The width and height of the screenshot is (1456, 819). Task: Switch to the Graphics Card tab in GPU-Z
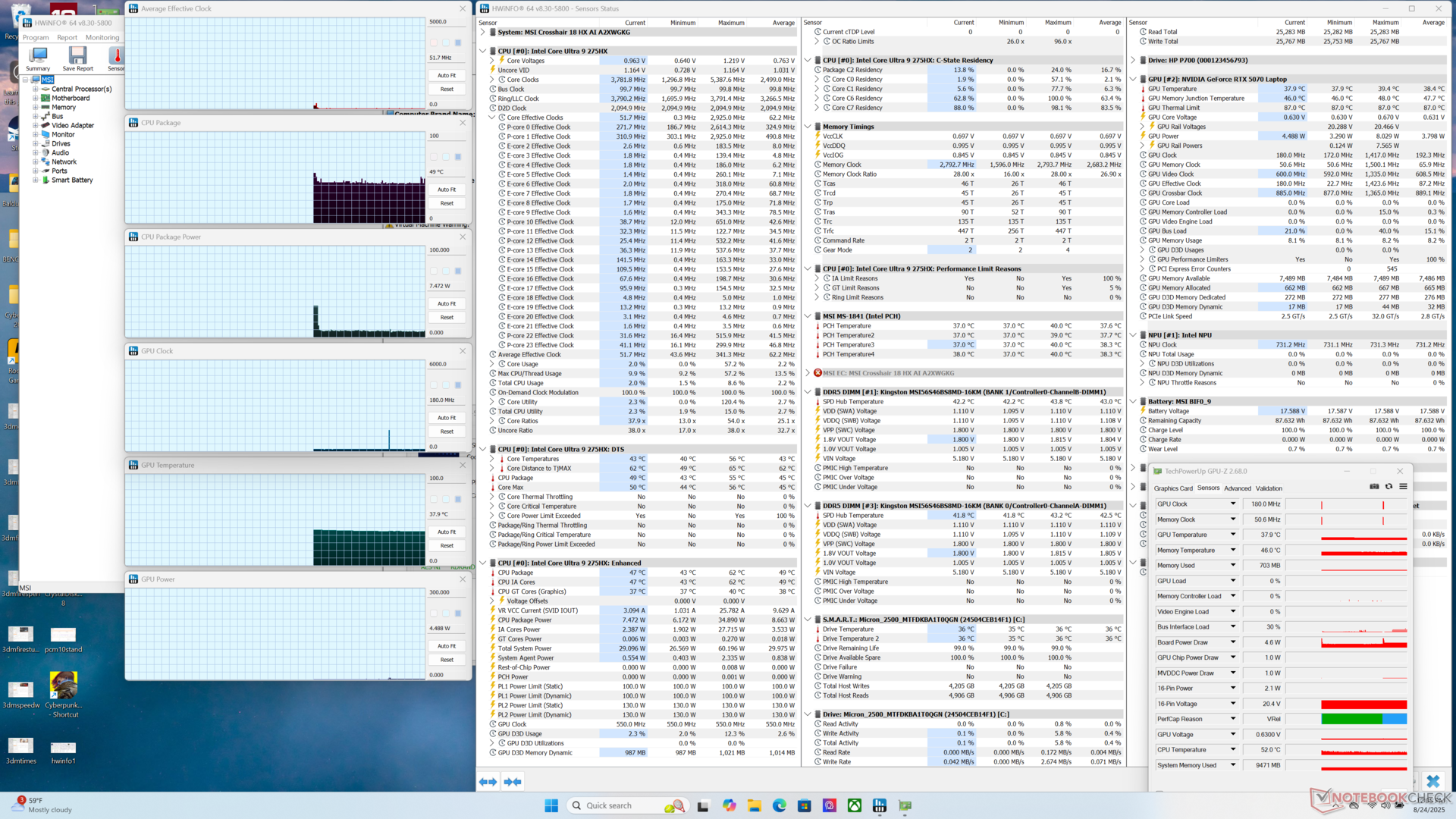click(1173, 488)
